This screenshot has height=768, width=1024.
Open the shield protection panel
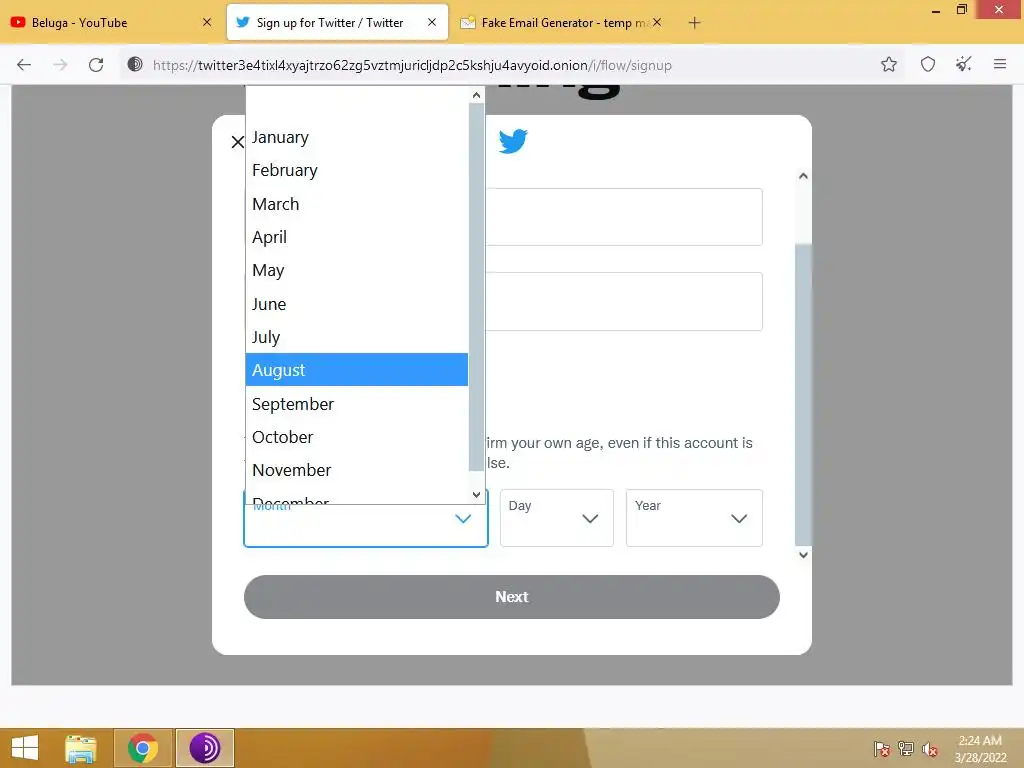[x=927, y=64]
